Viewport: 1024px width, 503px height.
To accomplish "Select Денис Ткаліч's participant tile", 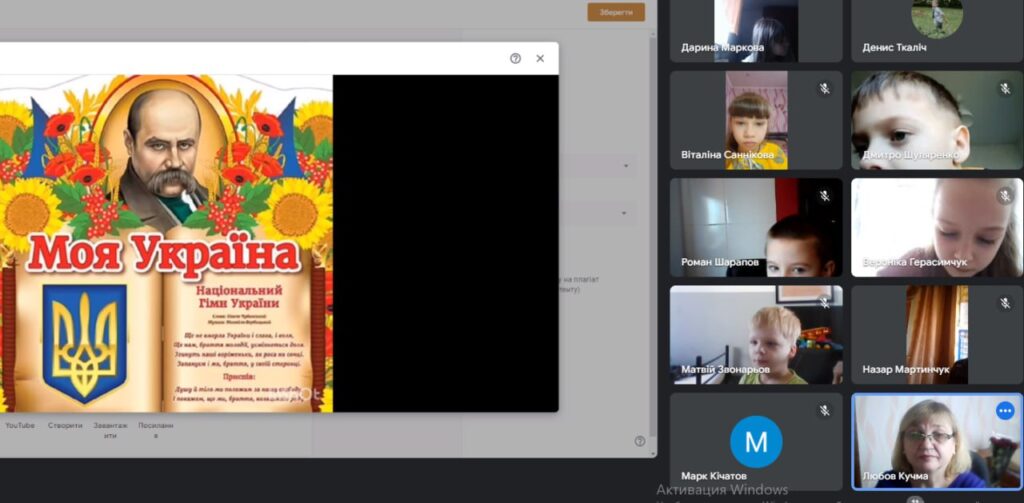I will click(x=937, y=31).
